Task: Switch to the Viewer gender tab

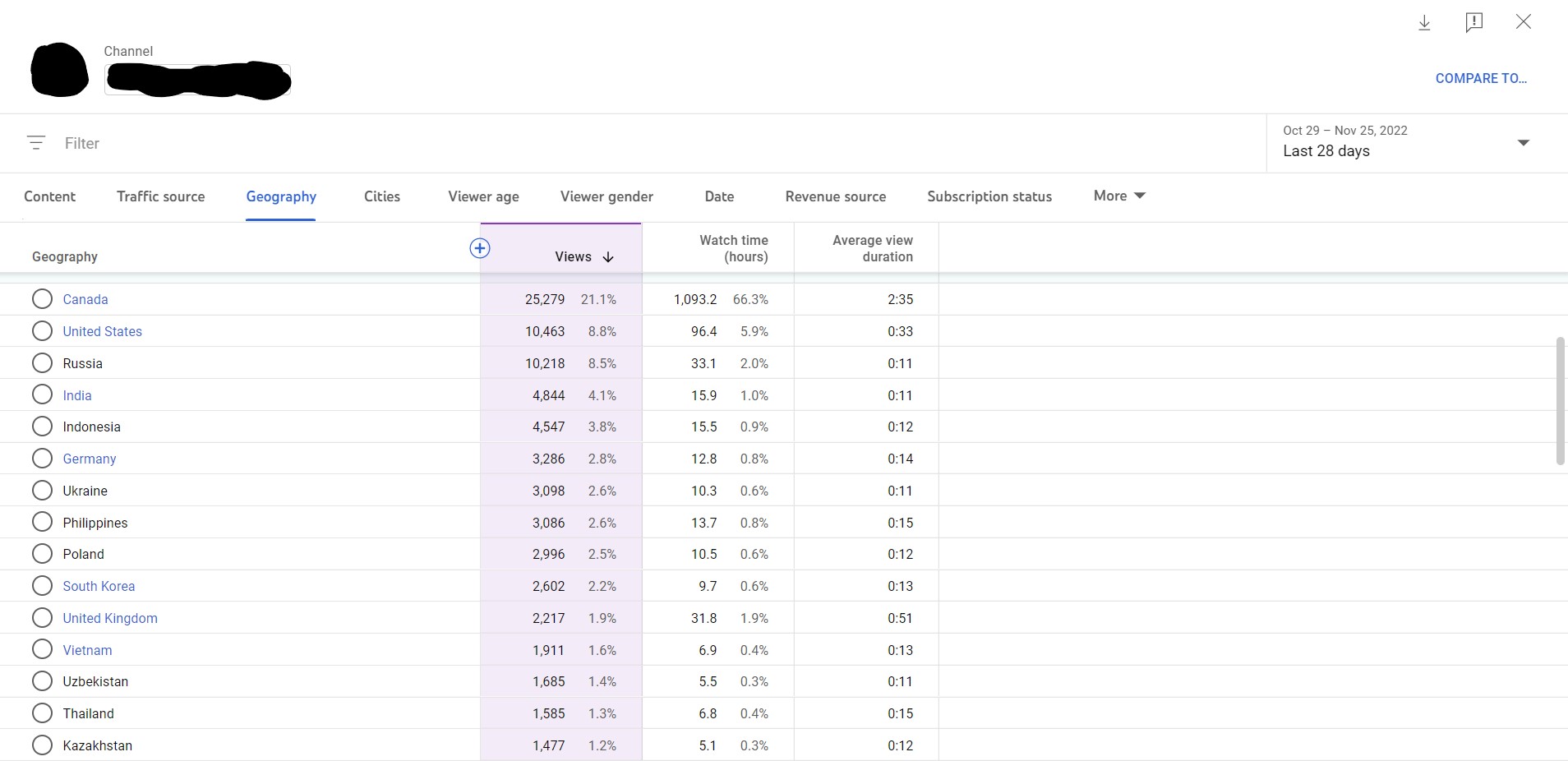Action: (606, 196)
